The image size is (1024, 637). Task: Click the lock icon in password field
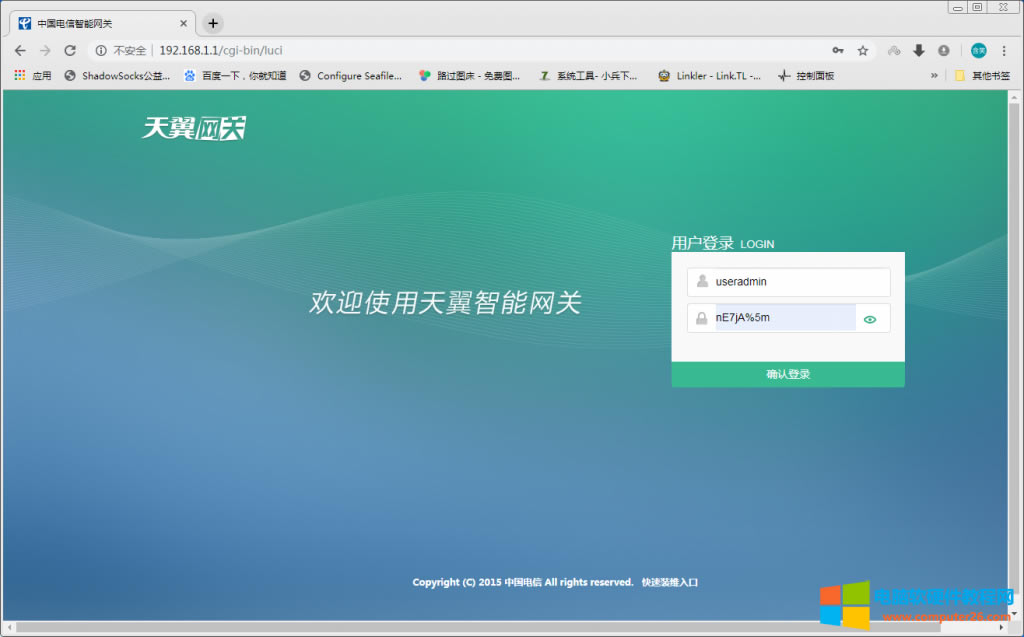701,318
